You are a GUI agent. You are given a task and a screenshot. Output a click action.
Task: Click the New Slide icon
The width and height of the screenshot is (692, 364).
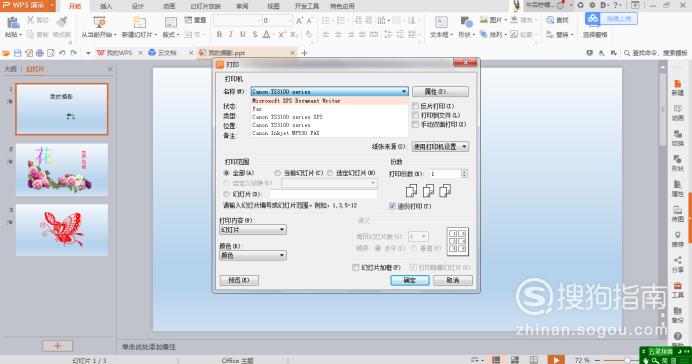click(140, 23)
